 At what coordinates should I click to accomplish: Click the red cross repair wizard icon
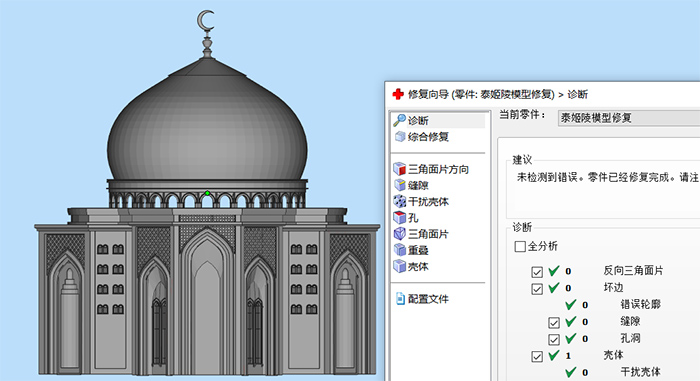point(398,94)
